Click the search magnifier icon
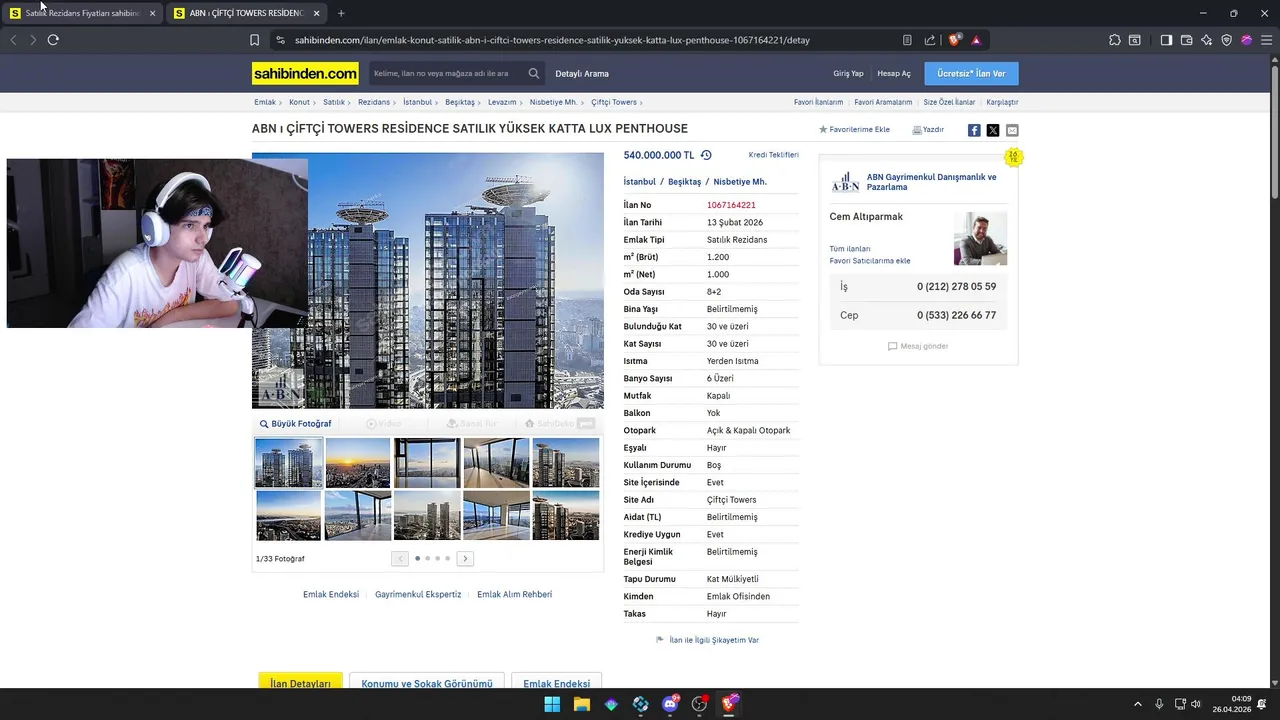Viewport: 1280px width, 720px height. pyautogui.click(x=534, y=73)
